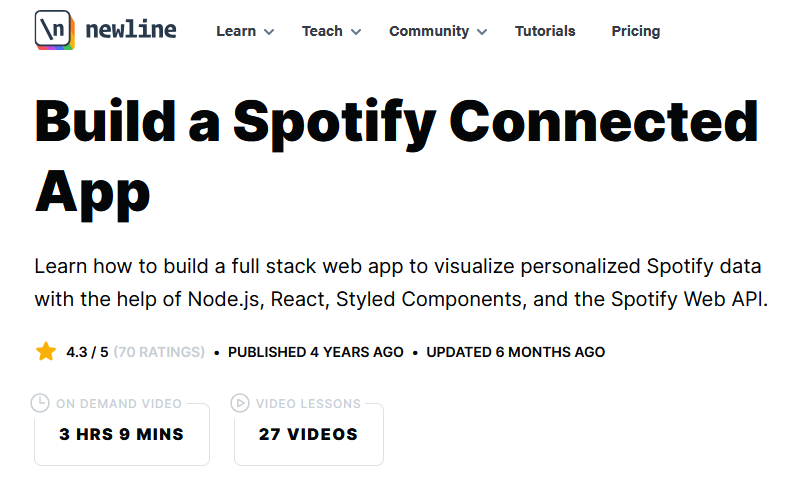Click the 4.3 / 5 rating value

tap(87, 352)
